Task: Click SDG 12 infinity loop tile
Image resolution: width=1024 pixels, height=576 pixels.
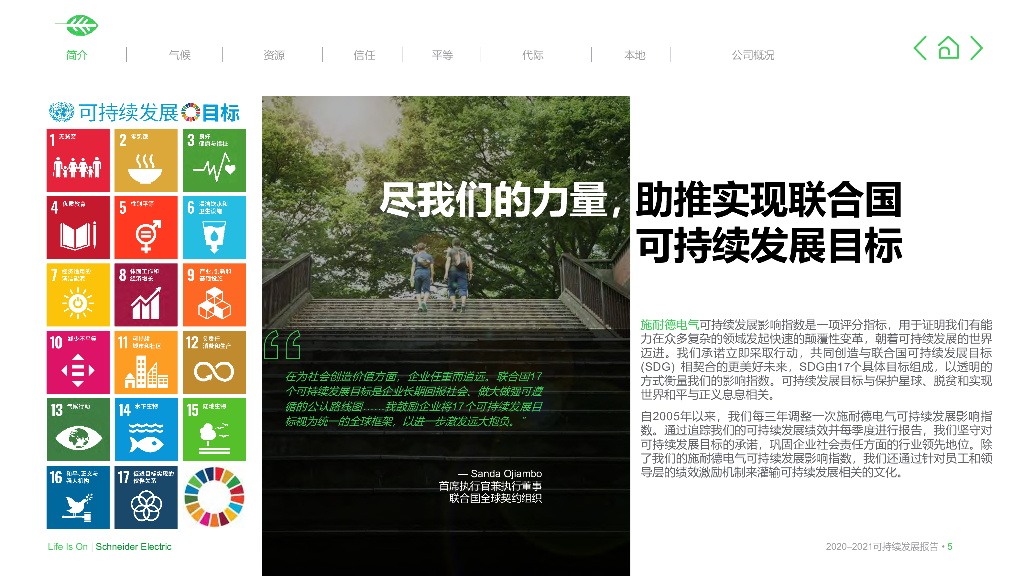Action: pyautogui.click(x=214, y=362)
